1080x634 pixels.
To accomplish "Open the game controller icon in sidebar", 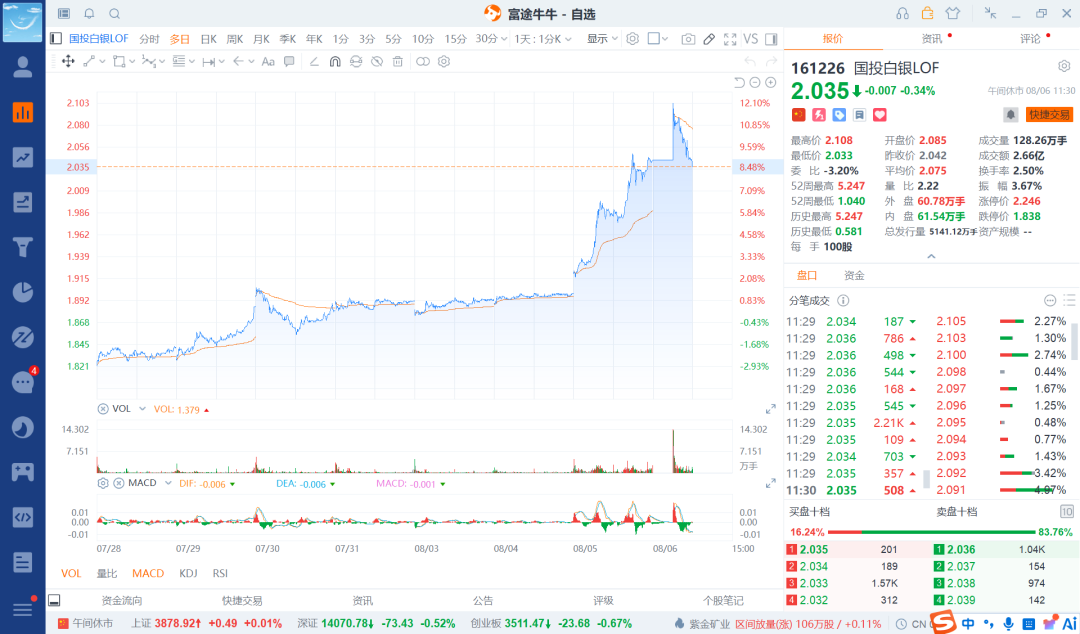I will click(23, 472).
